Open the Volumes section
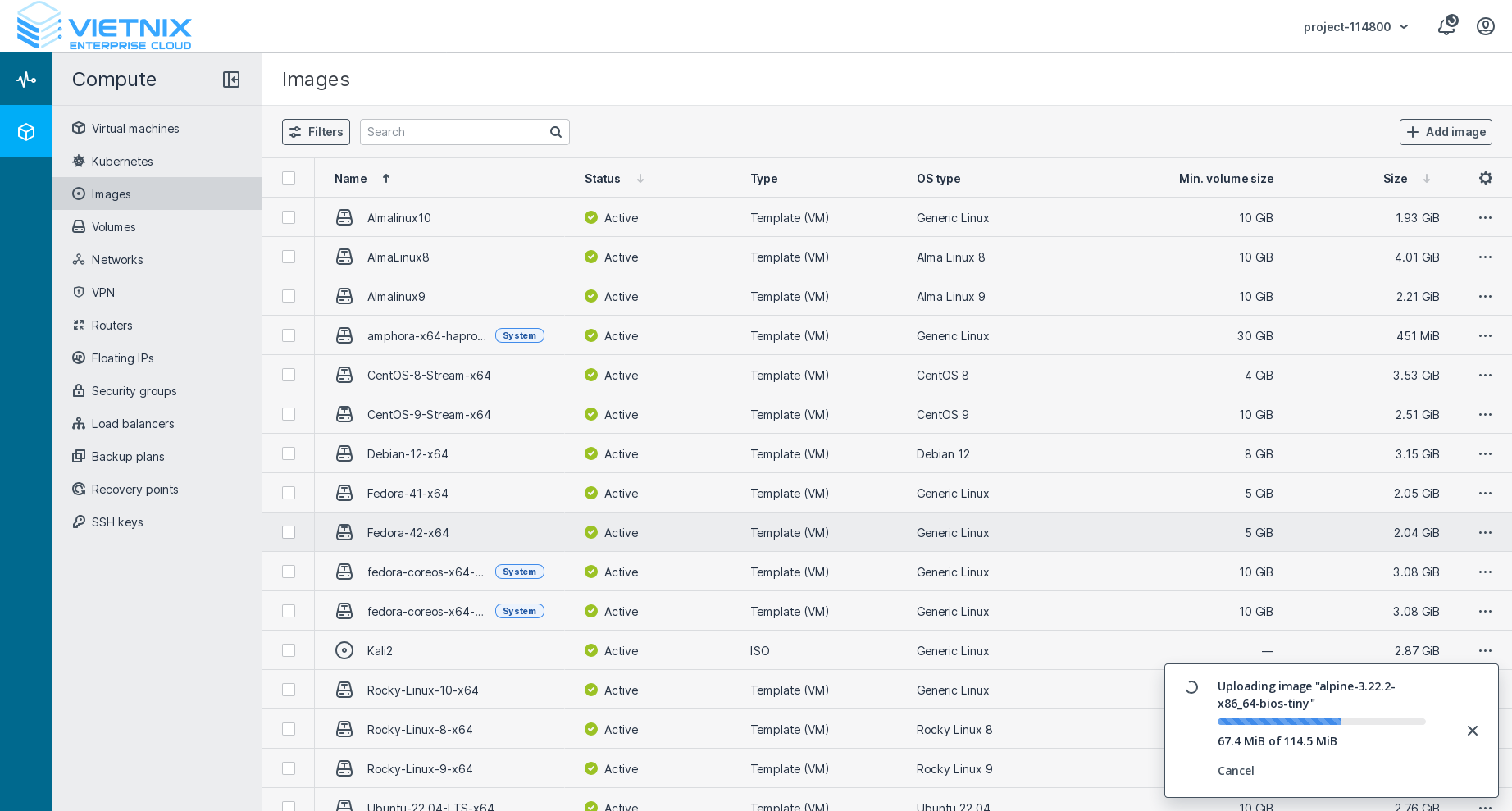Screen dimensions: 1512x811 (x=114, y=227)
